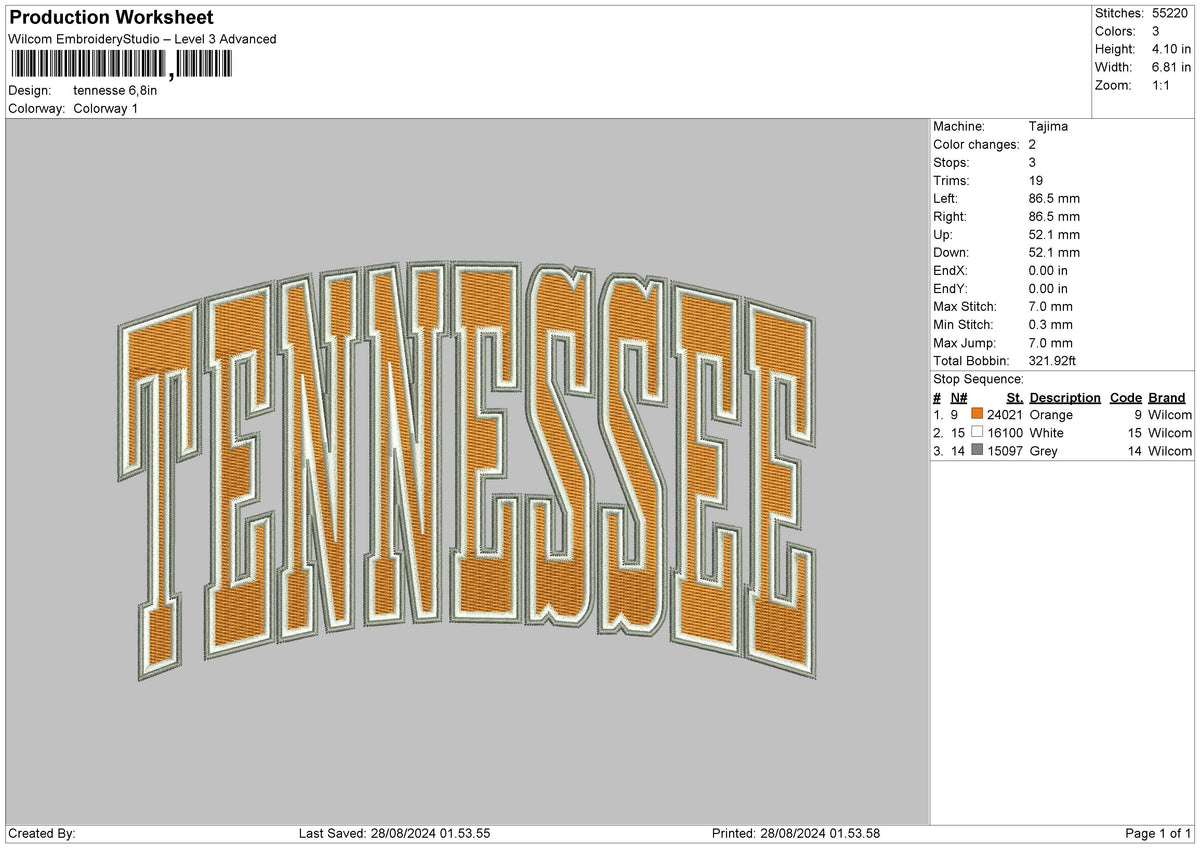Viewport: 1200px width, 848px height.
Task: Click the stitches count '55220'
Action: coord(1170,13)
